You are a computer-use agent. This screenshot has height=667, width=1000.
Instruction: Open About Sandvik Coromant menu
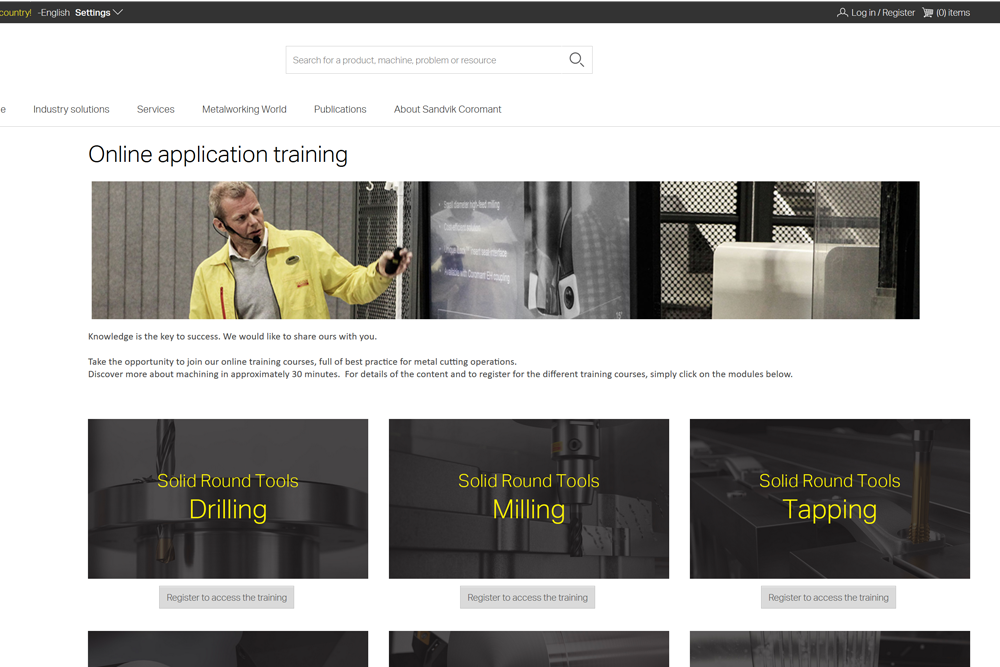pos(448,110)
